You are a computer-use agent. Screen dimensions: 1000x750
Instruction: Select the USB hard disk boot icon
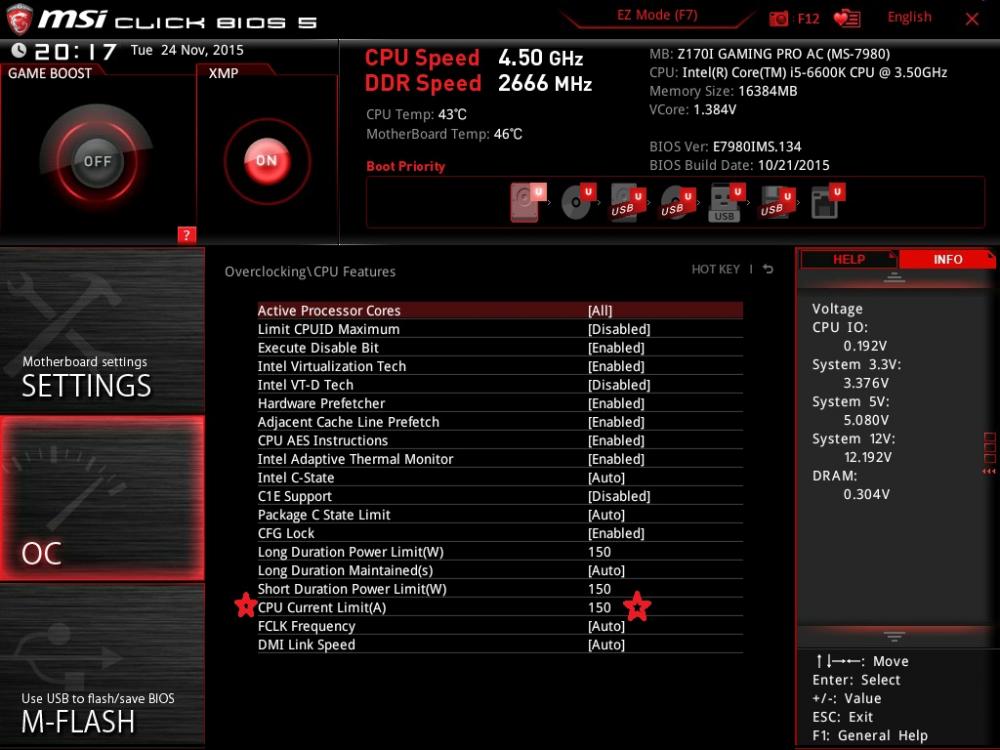tap(628, 202)
